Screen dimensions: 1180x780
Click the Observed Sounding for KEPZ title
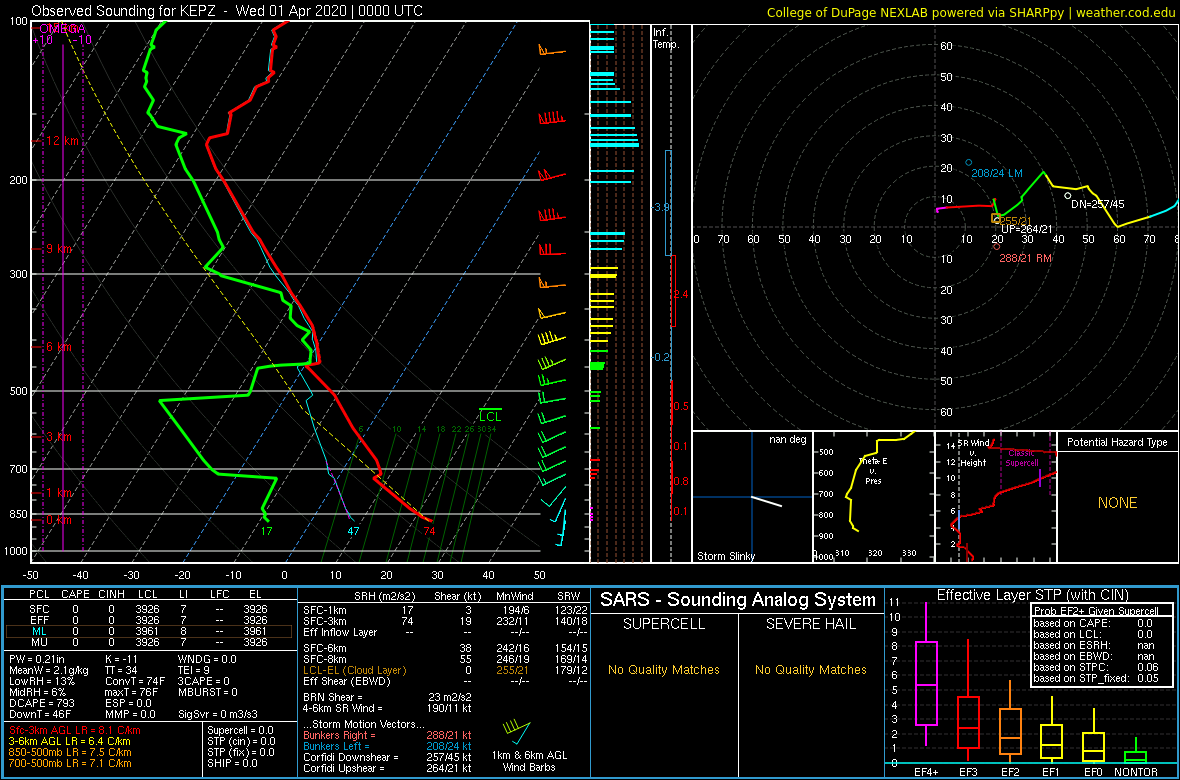click(227, 11)
